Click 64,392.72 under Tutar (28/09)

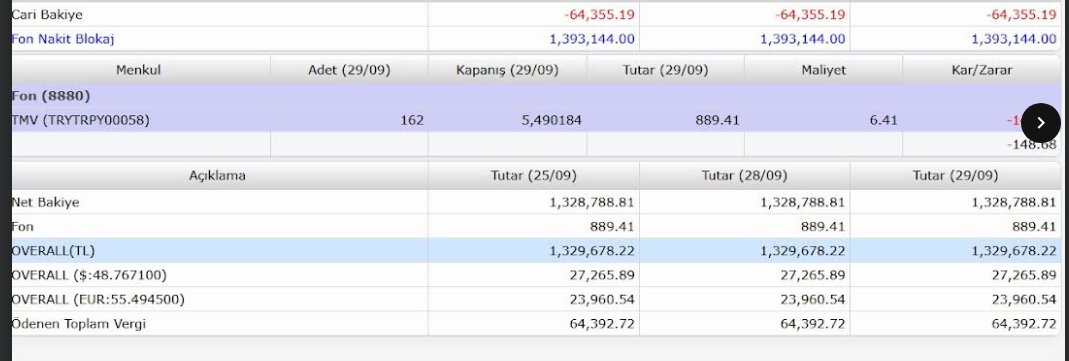tap(813, 324)
